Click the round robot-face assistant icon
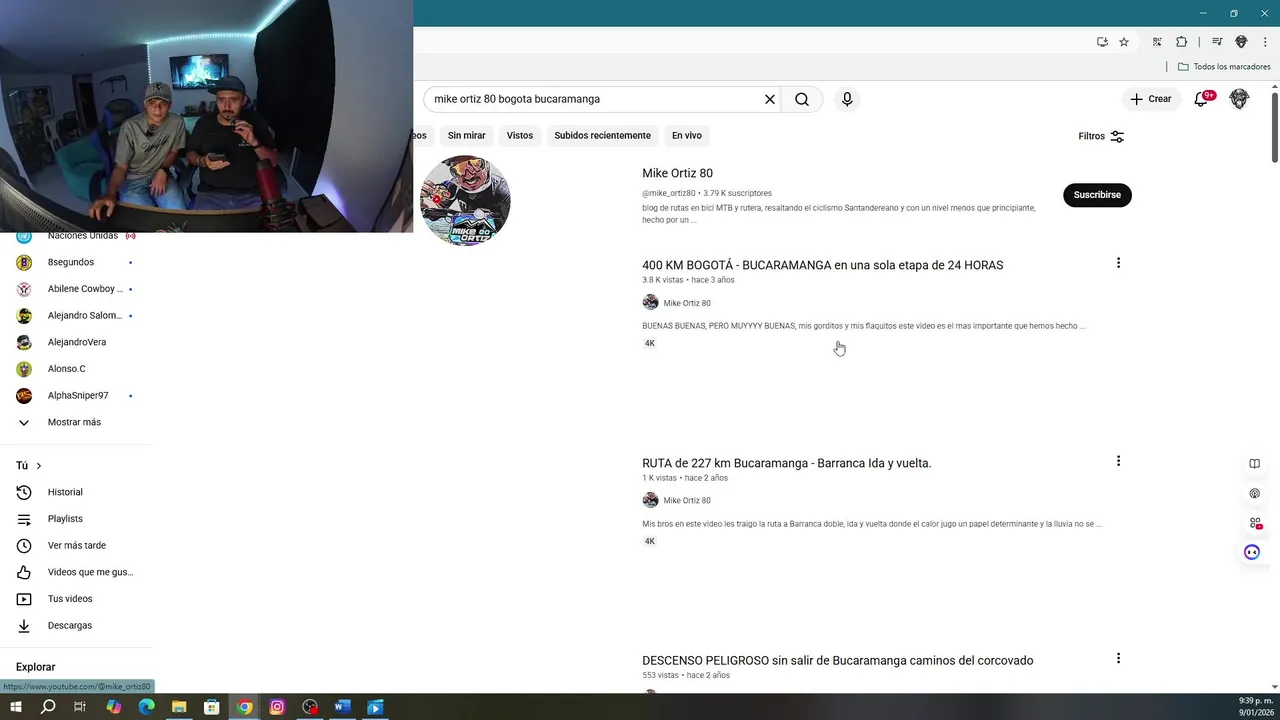The height and width of the screenshot is (720, 1280). click(x=1252, y=552)
